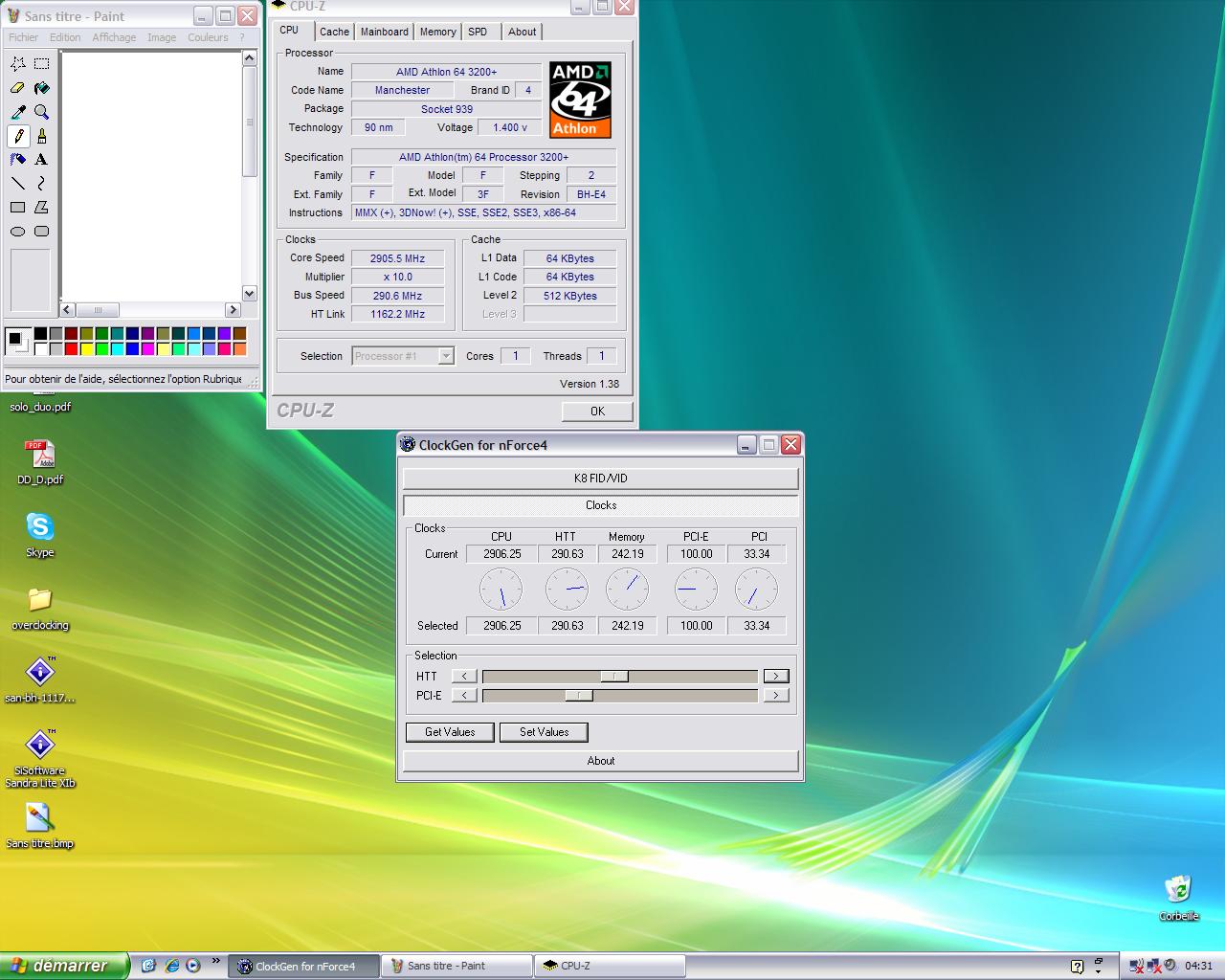1225x980 pixels.
Task: Switch to the Memory tab in CPU-Z
Action: [437, 32]
